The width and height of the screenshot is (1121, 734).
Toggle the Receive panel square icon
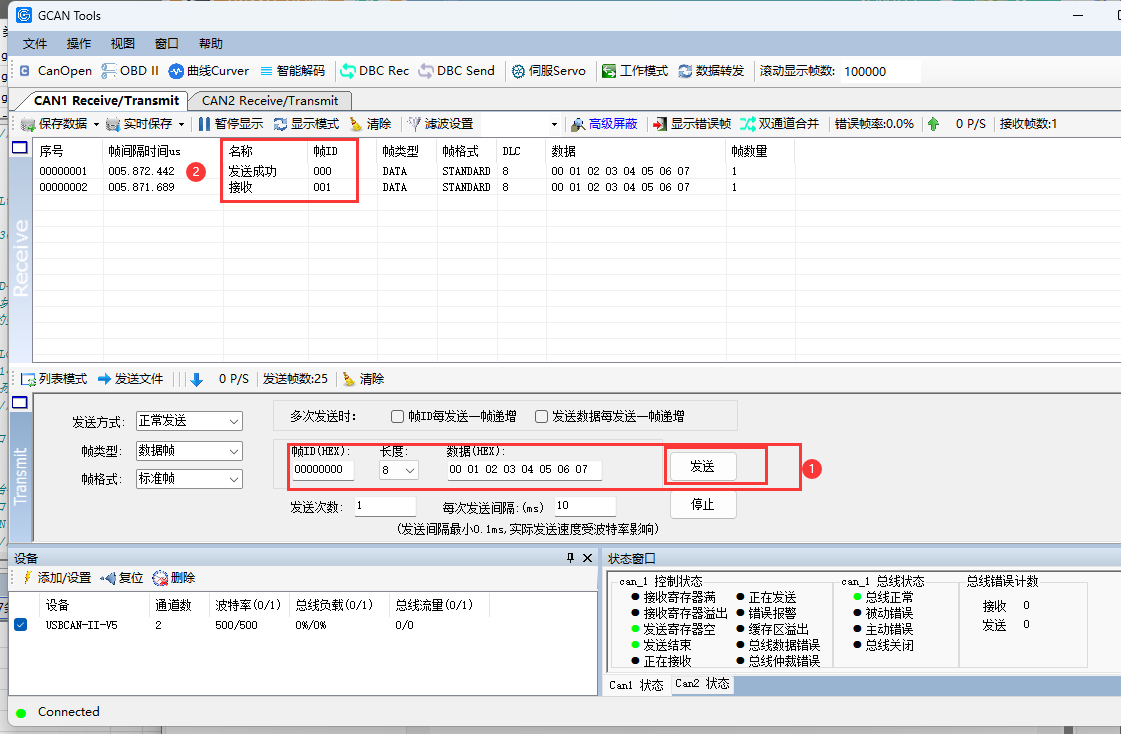coord(20,148)
